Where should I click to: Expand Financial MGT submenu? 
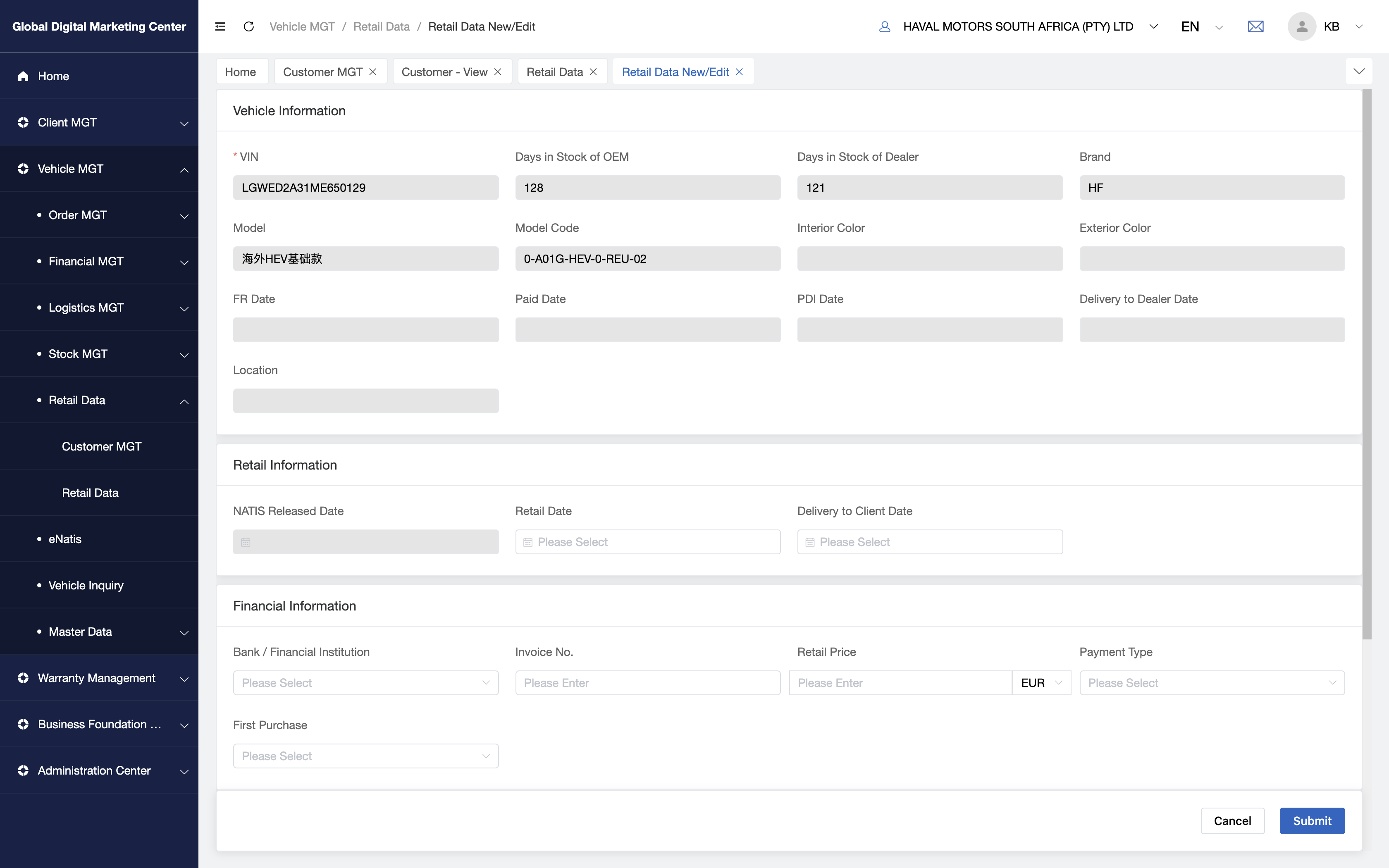(x=184, y=262)
